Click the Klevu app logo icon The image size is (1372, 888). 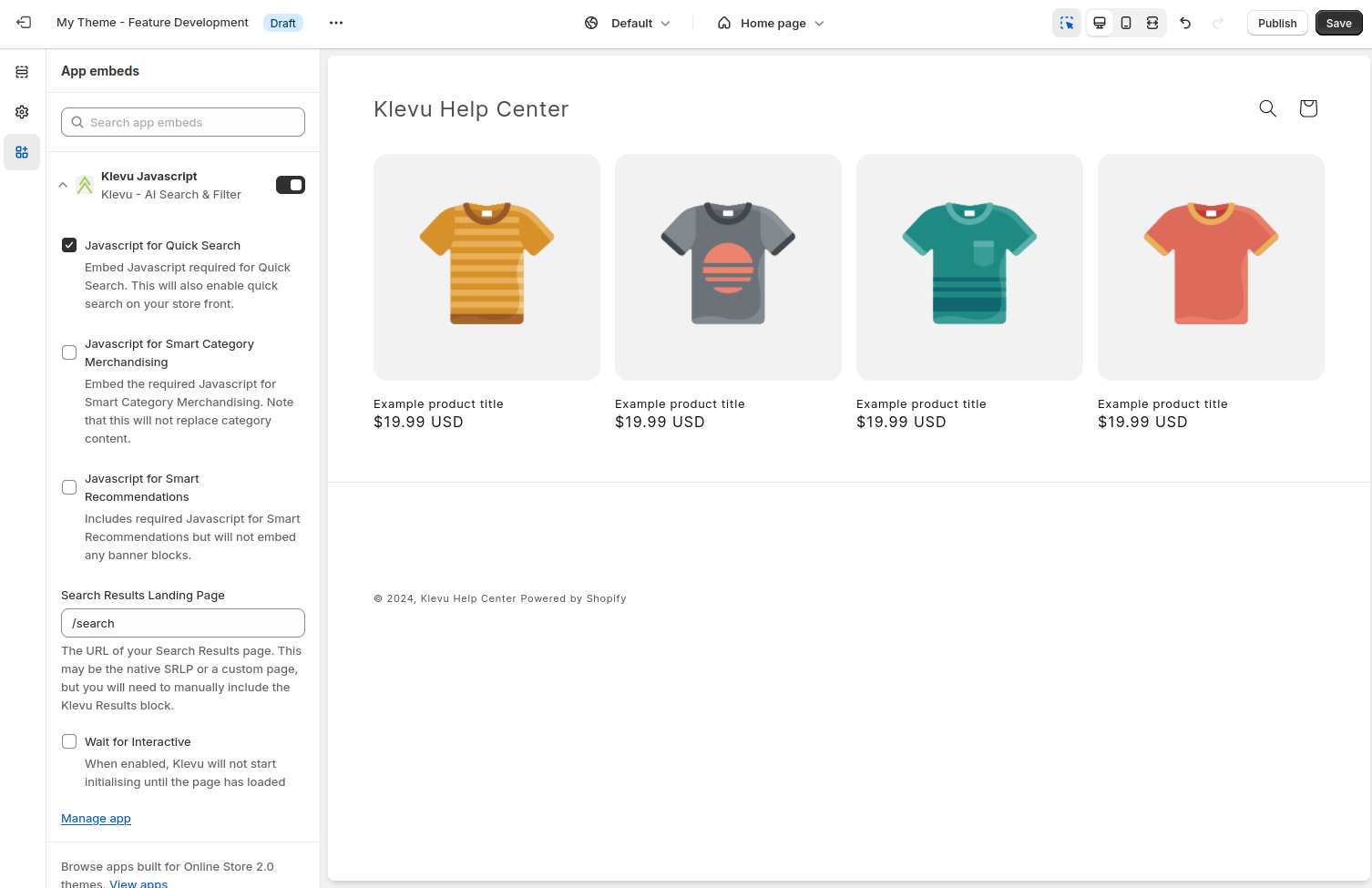tap(85, 185)
